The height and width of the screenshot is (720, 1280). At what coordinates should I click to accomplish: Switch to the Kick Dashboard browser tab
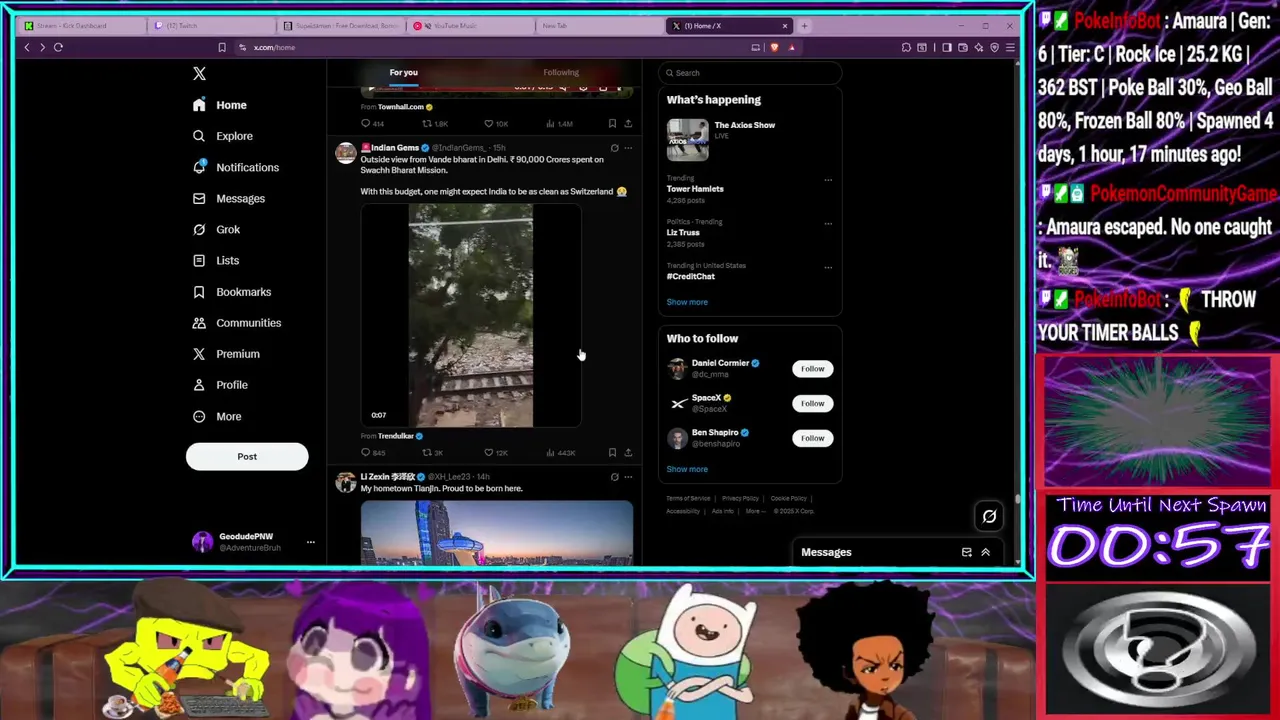click(x=80, y=26)
